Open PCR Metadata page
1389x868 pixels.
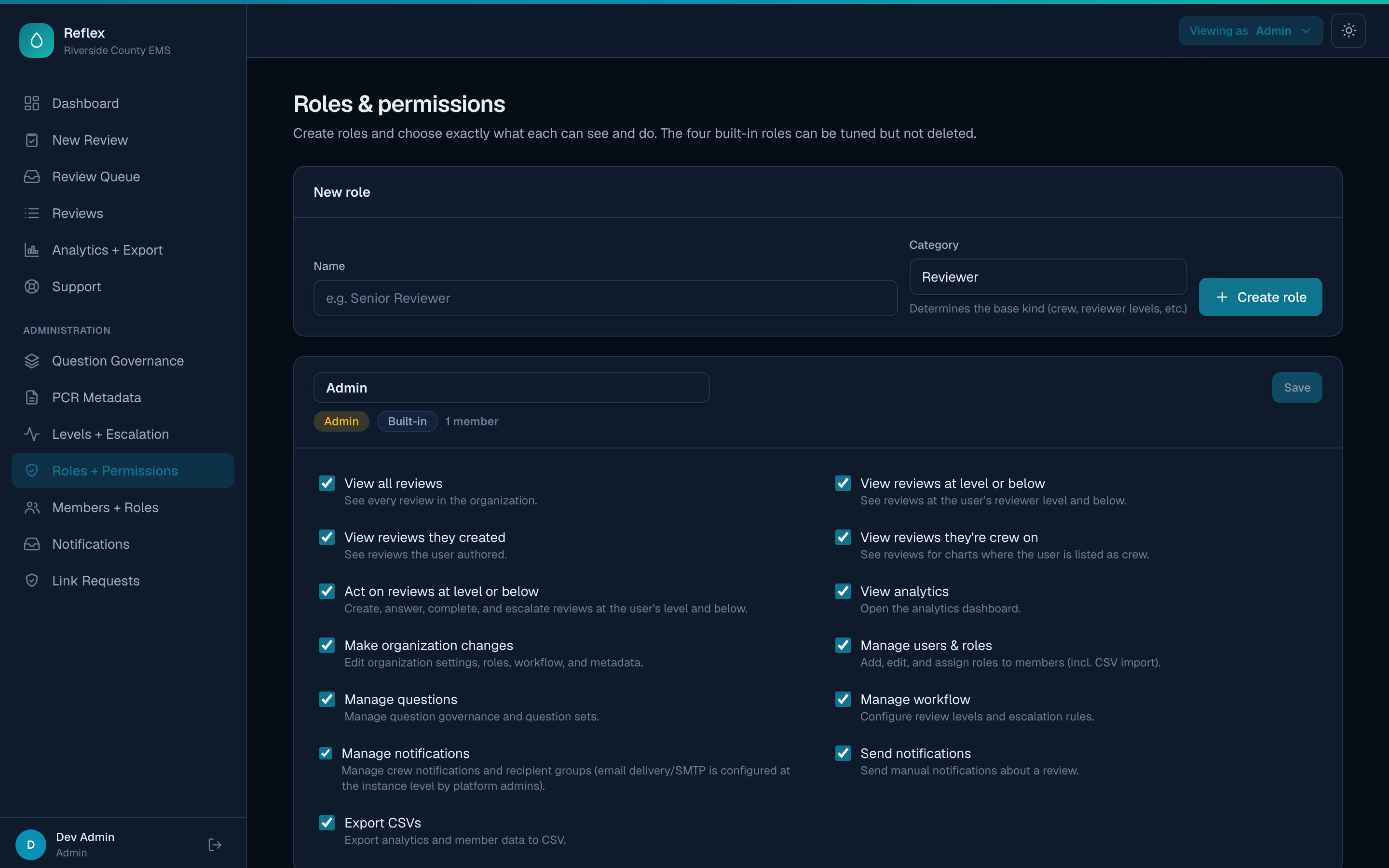coord(123,398)
